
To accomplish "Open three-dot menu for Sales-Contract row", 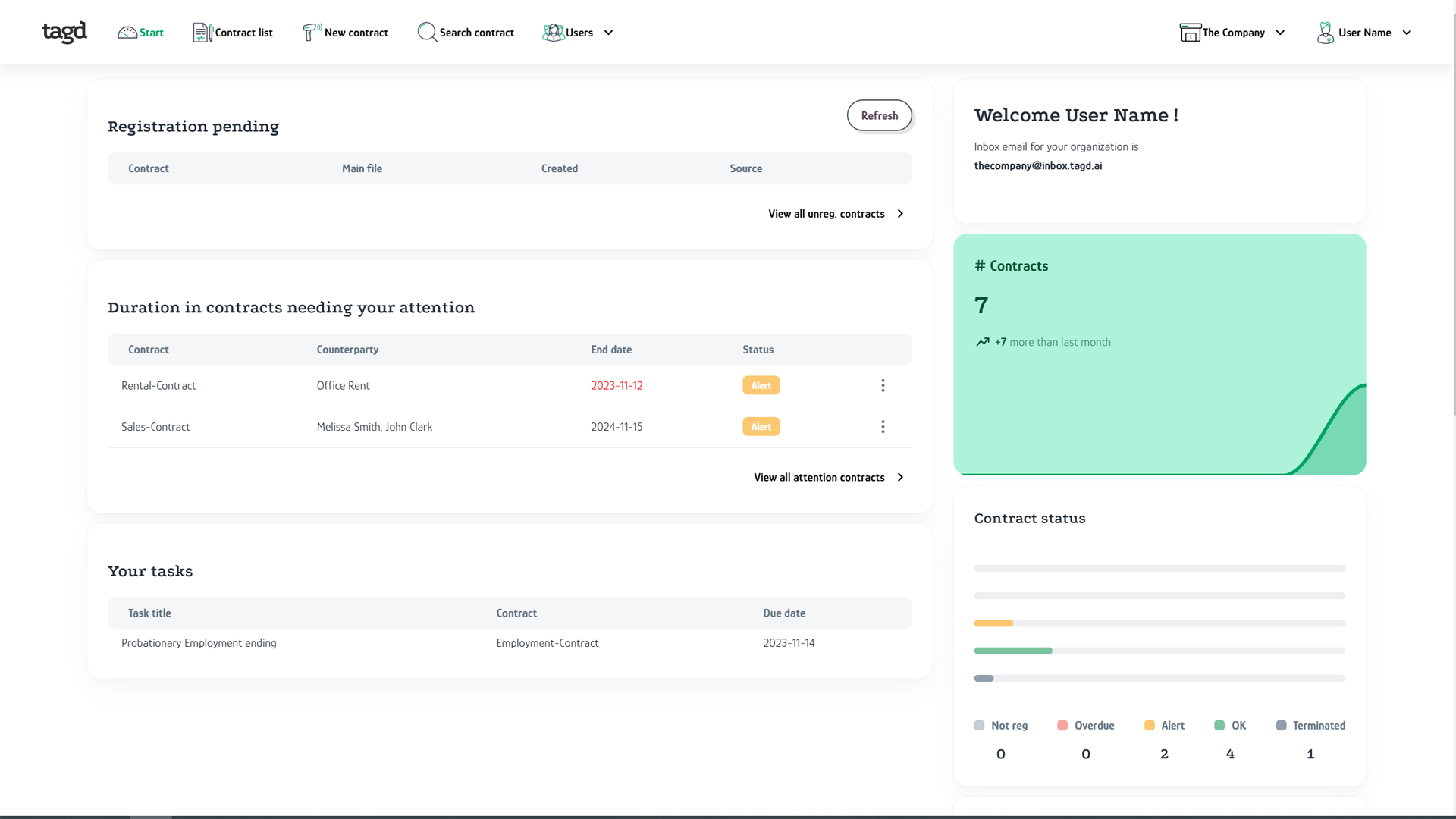I will click(x=883, y=427).
